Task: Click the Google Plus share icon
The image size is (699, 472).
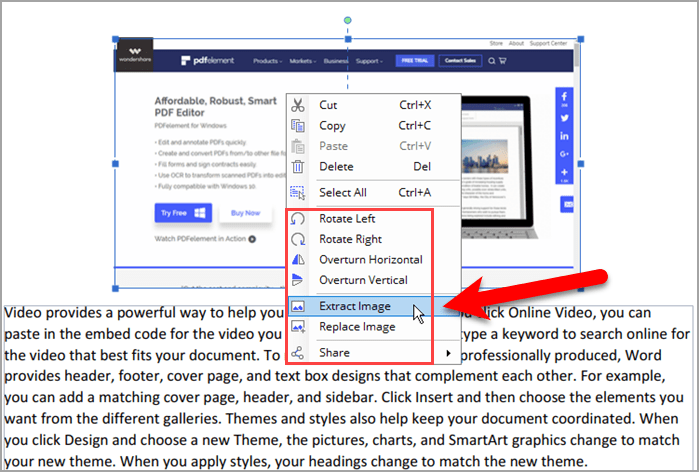Action: pyautogui.click(x=564, y=154)
